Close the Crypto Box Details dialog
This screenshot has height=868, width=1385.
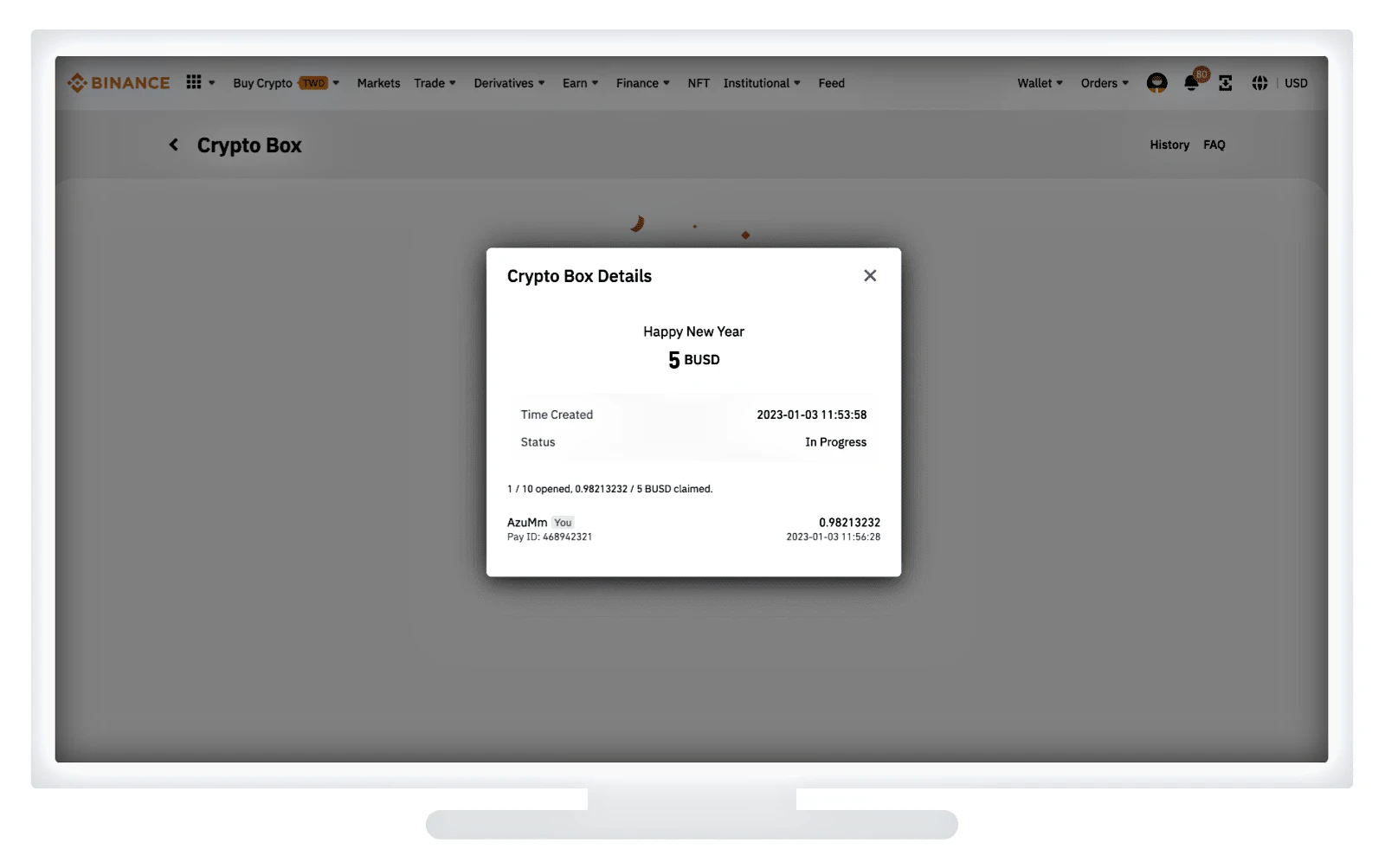point(870,275)
